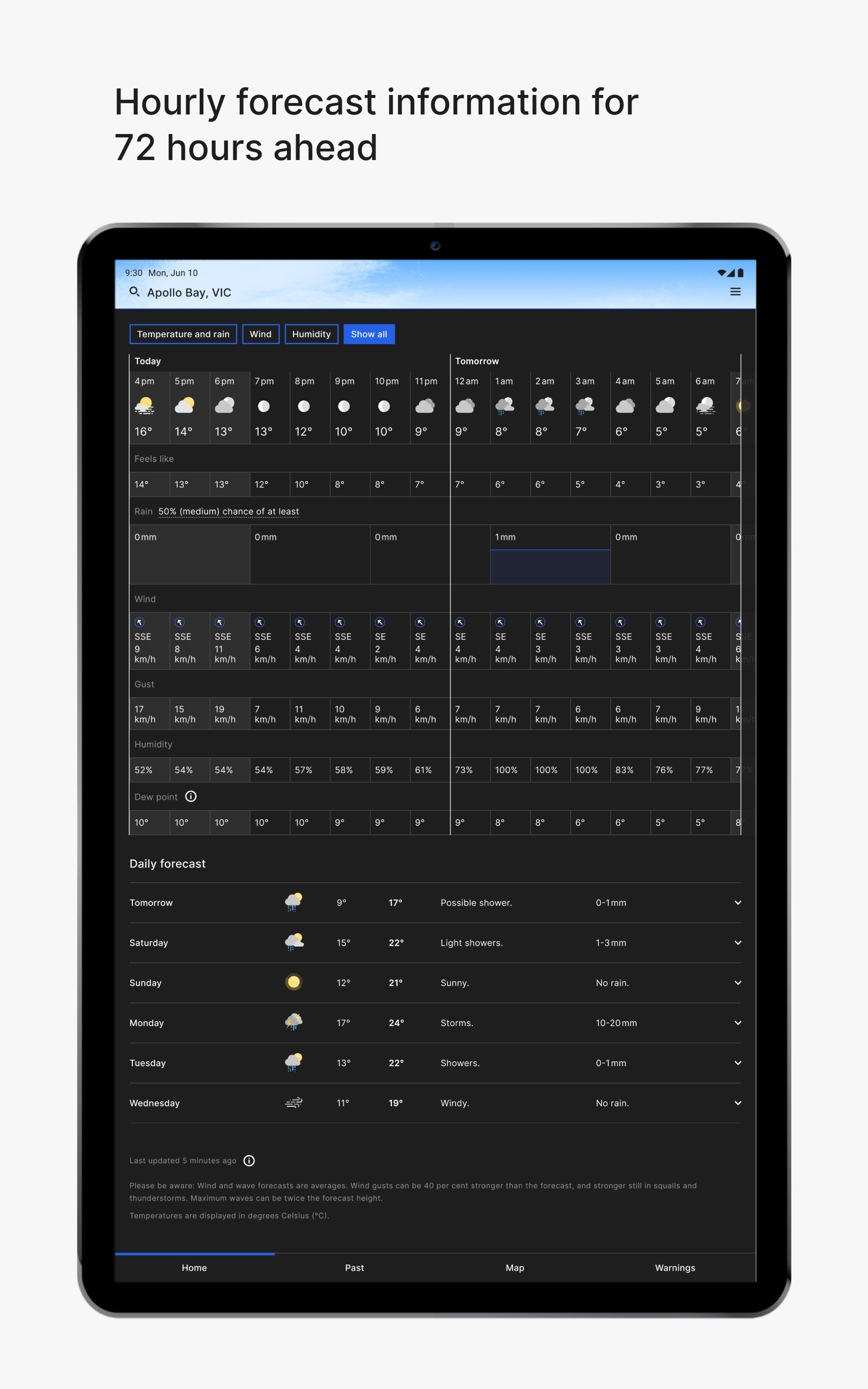Click the Dew point info icon
Screen dimensions: 868x1389
click(191, 796)
